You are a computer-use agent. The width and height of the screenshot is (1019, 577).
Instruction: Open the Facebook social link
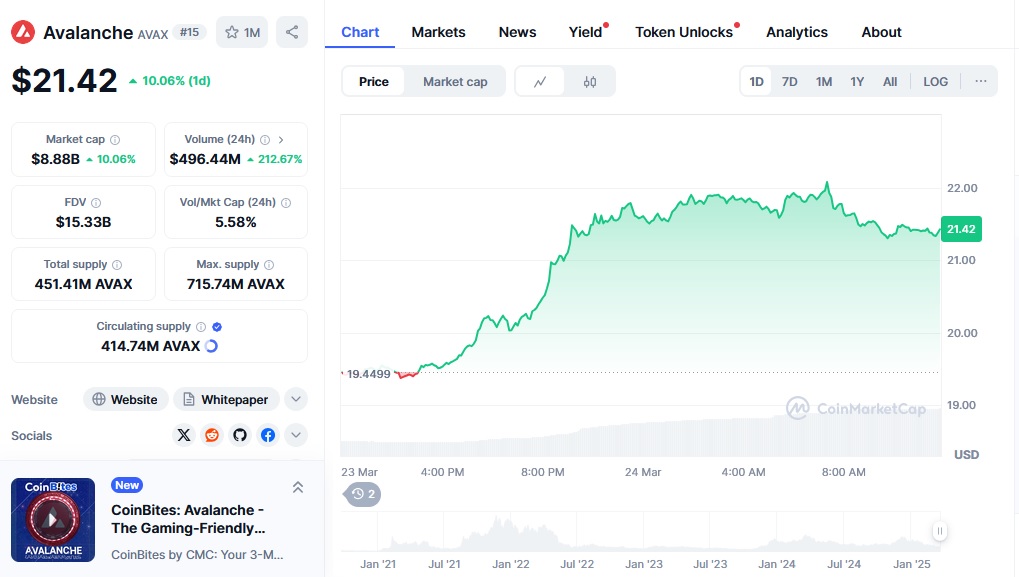pyautogui.click(x=268, y=435)
